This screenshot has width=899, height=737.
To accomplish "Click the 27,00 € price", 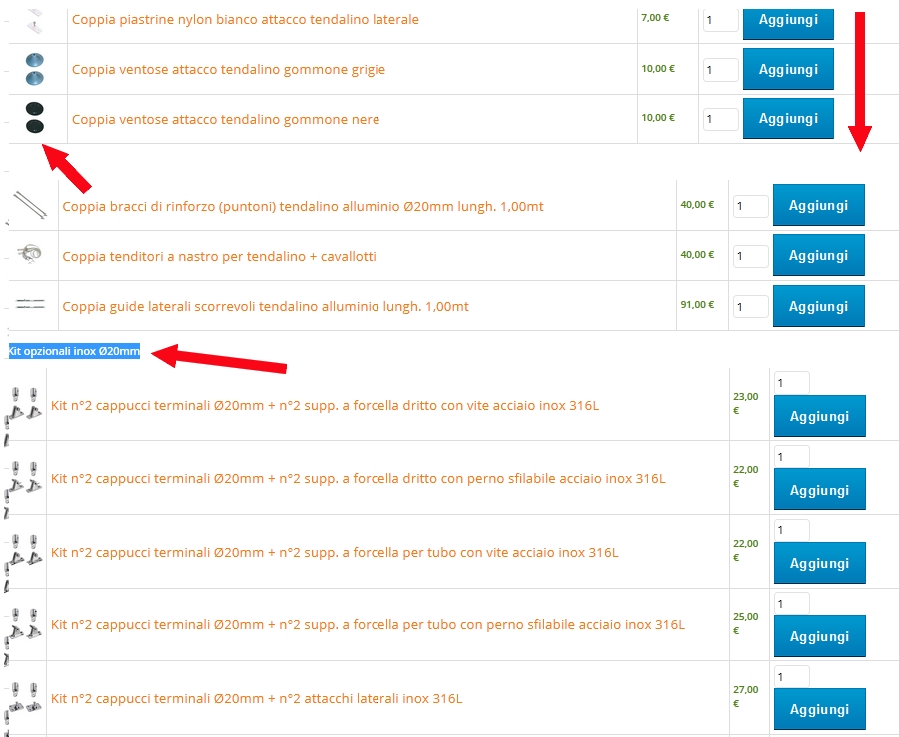I will (x=745, y=696).
